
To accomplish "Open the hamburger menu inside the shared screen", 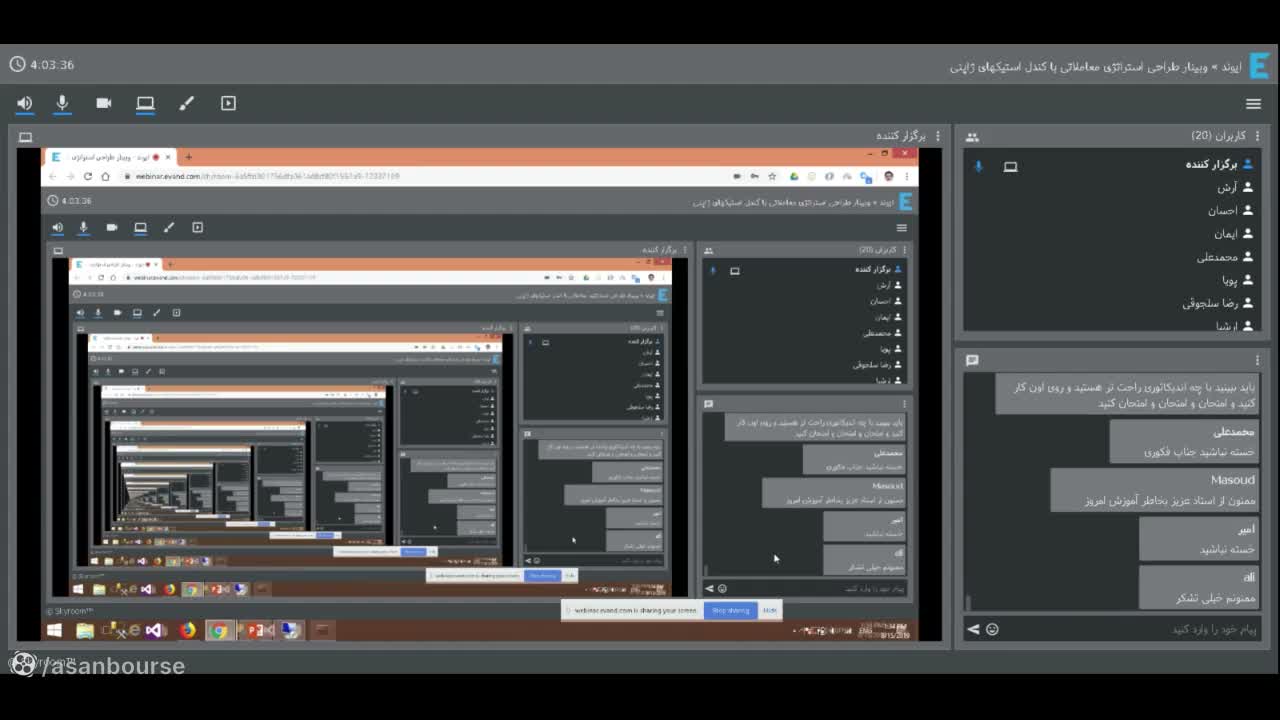I will coord(901,227).
